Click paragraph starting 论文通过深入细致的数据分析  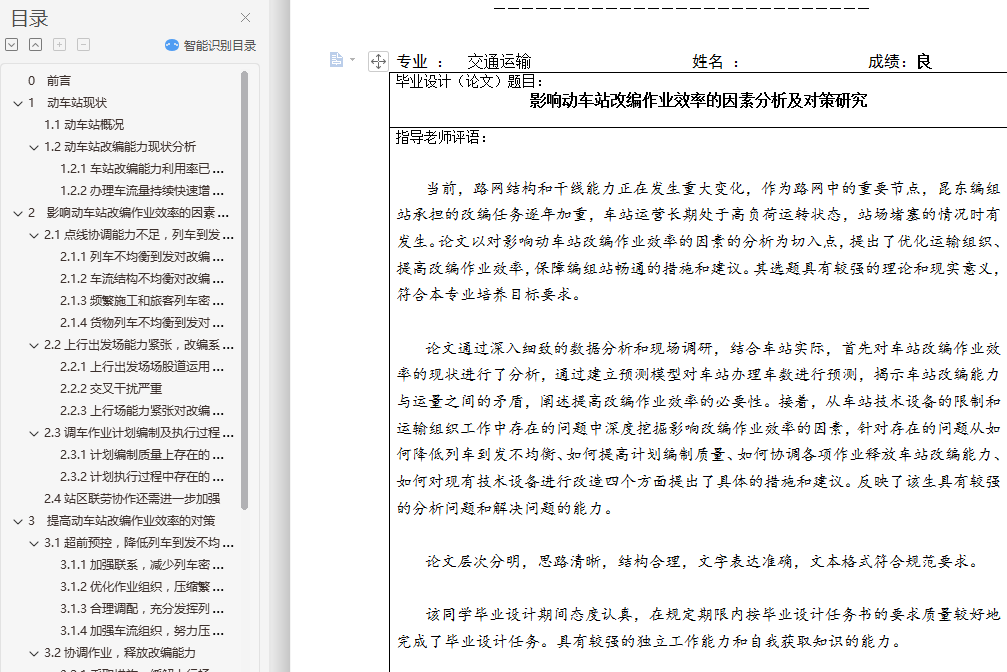point(699,428)
